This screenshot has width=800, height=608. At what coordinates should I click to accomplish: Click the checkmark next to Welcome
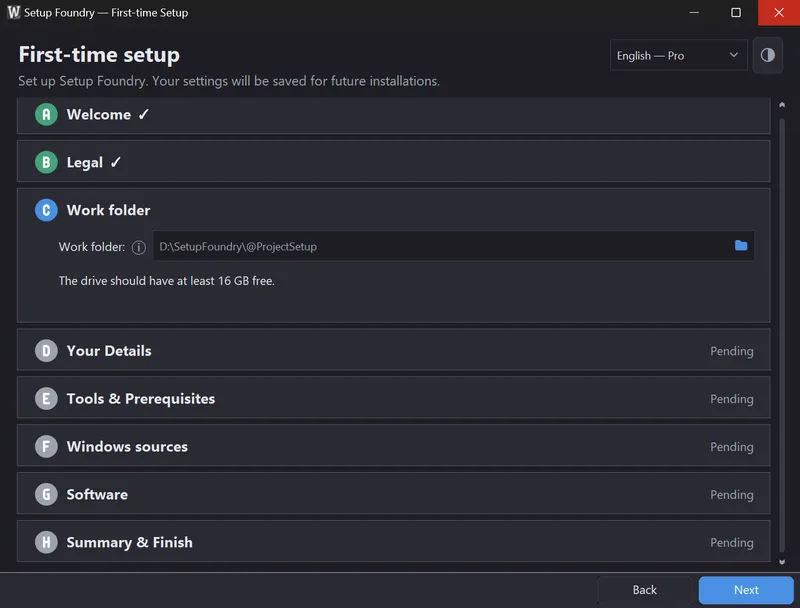click(x=143, y=114)
